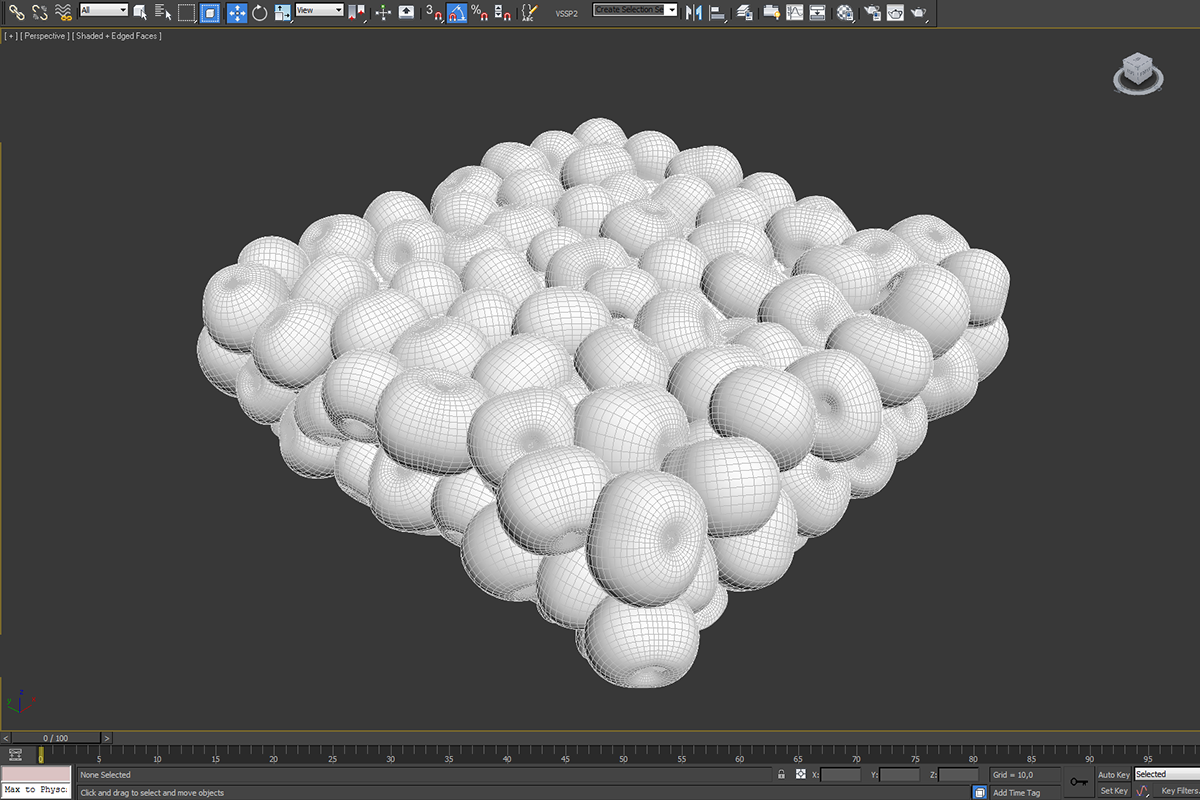This screenshot has width=1200, height=800.
Task: Click the Bind to Space Warp icon
Action: coord(63,12)
